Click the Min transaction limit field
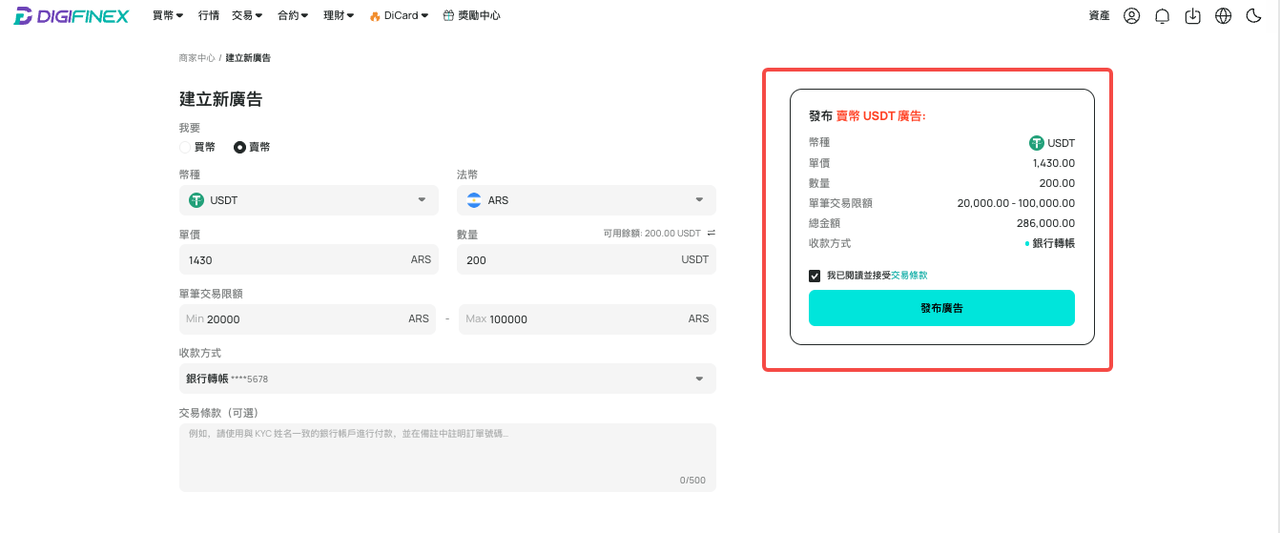This screenshot has width=1280, height=533. (308, 319)
